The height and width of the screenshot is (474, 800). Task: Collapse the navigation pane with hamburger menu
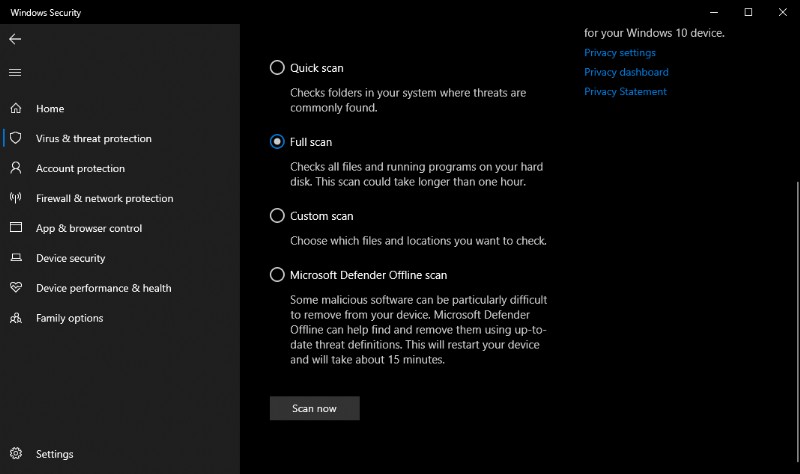[15, 72]
